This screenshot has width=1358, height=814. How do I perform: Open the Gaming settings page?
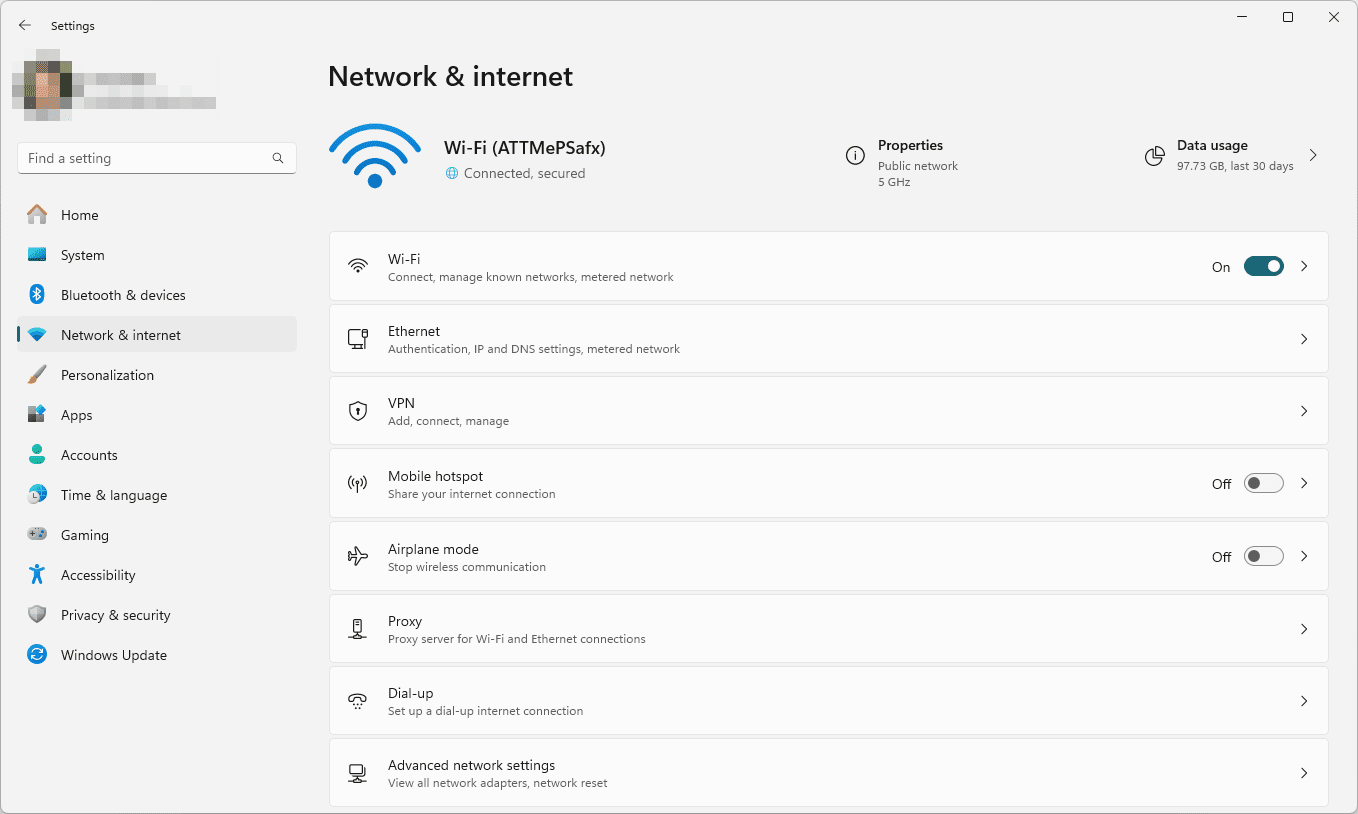(x=84, y=535)
